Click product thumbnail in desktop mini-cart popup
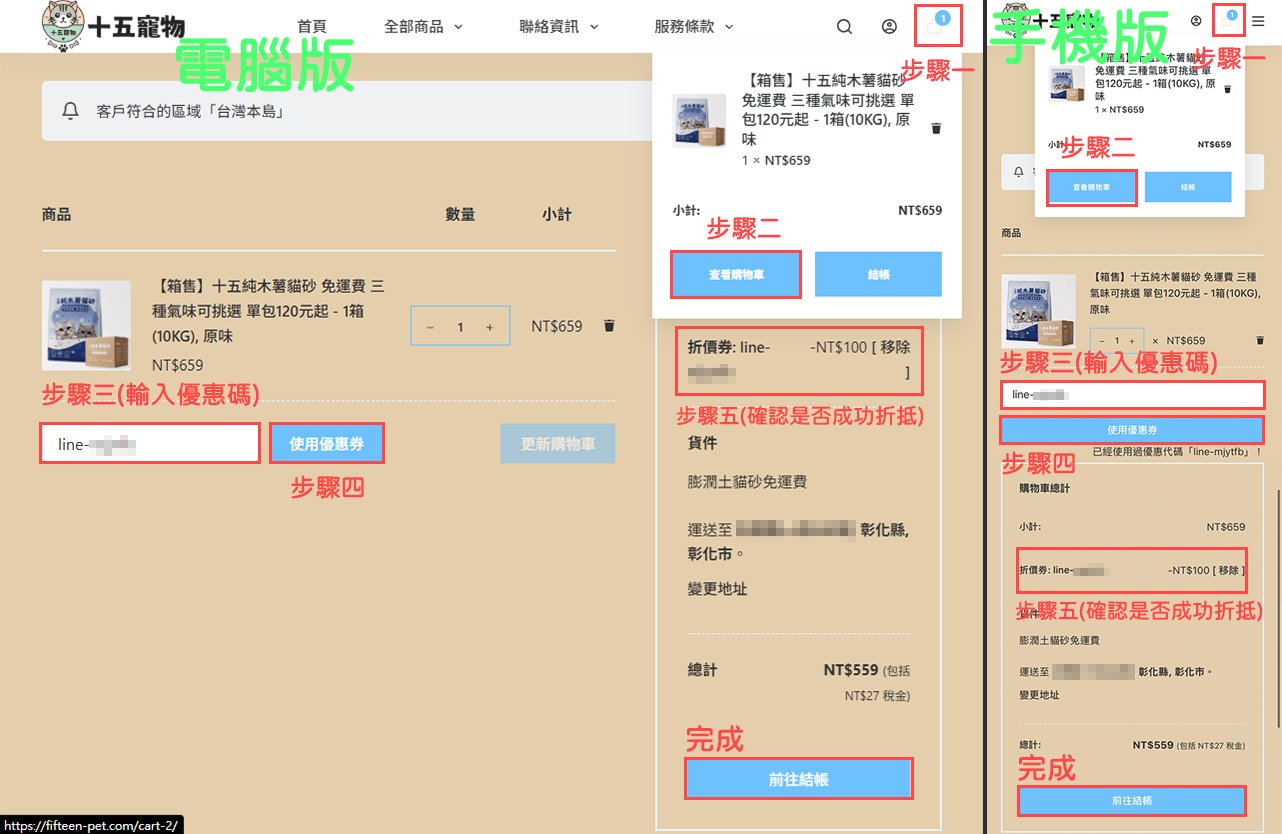The image size is (1282, 834). coord(699,122)
